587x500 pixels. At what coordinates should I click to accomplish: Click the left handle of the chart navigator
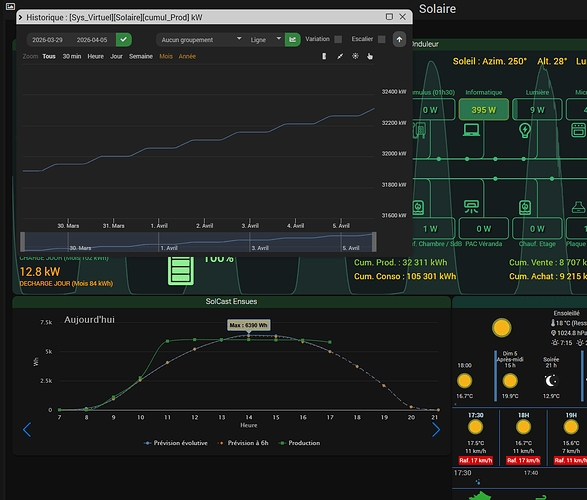23,242
